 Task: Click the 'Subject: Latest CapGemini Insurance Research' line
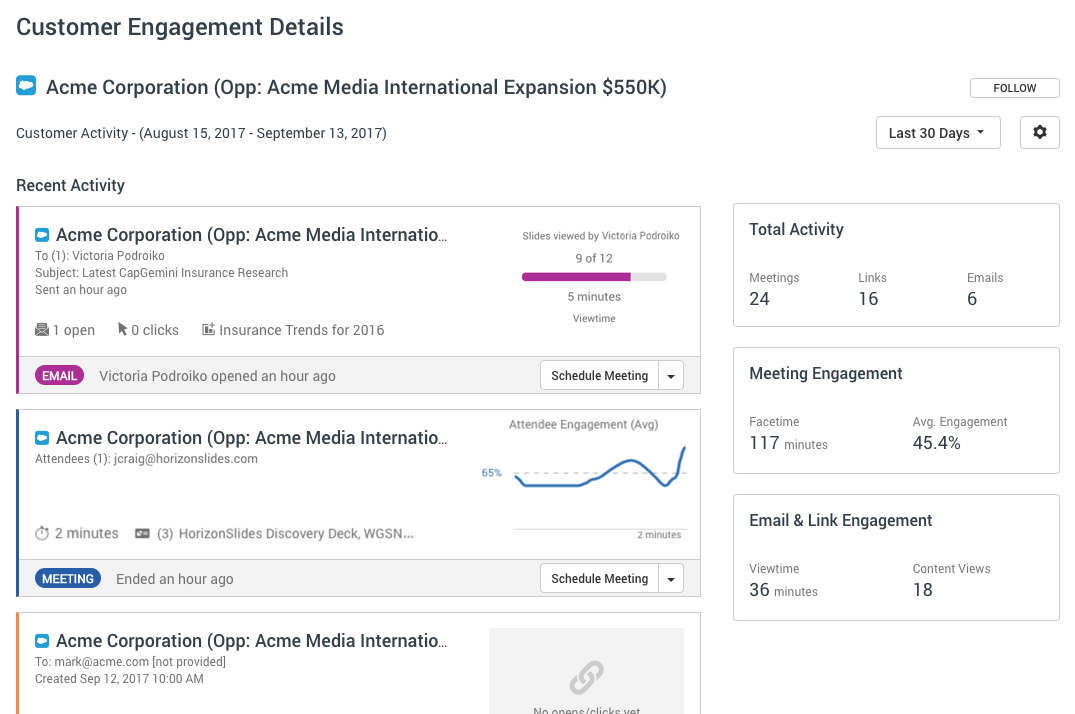click(x=162, y=272)
